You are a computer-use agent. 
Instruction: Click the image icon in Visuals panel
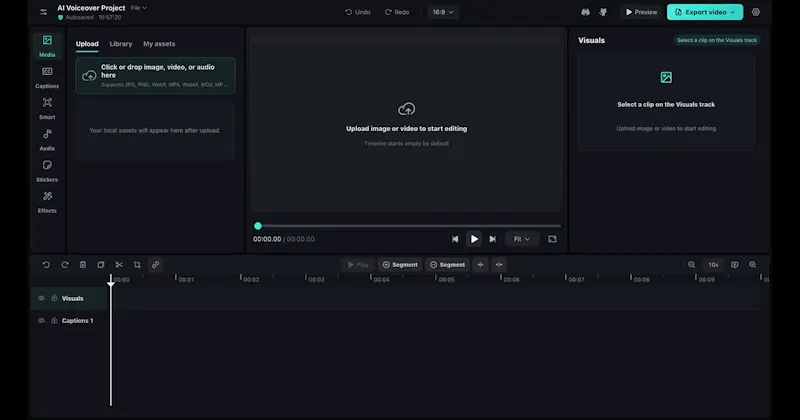(666, 77)
